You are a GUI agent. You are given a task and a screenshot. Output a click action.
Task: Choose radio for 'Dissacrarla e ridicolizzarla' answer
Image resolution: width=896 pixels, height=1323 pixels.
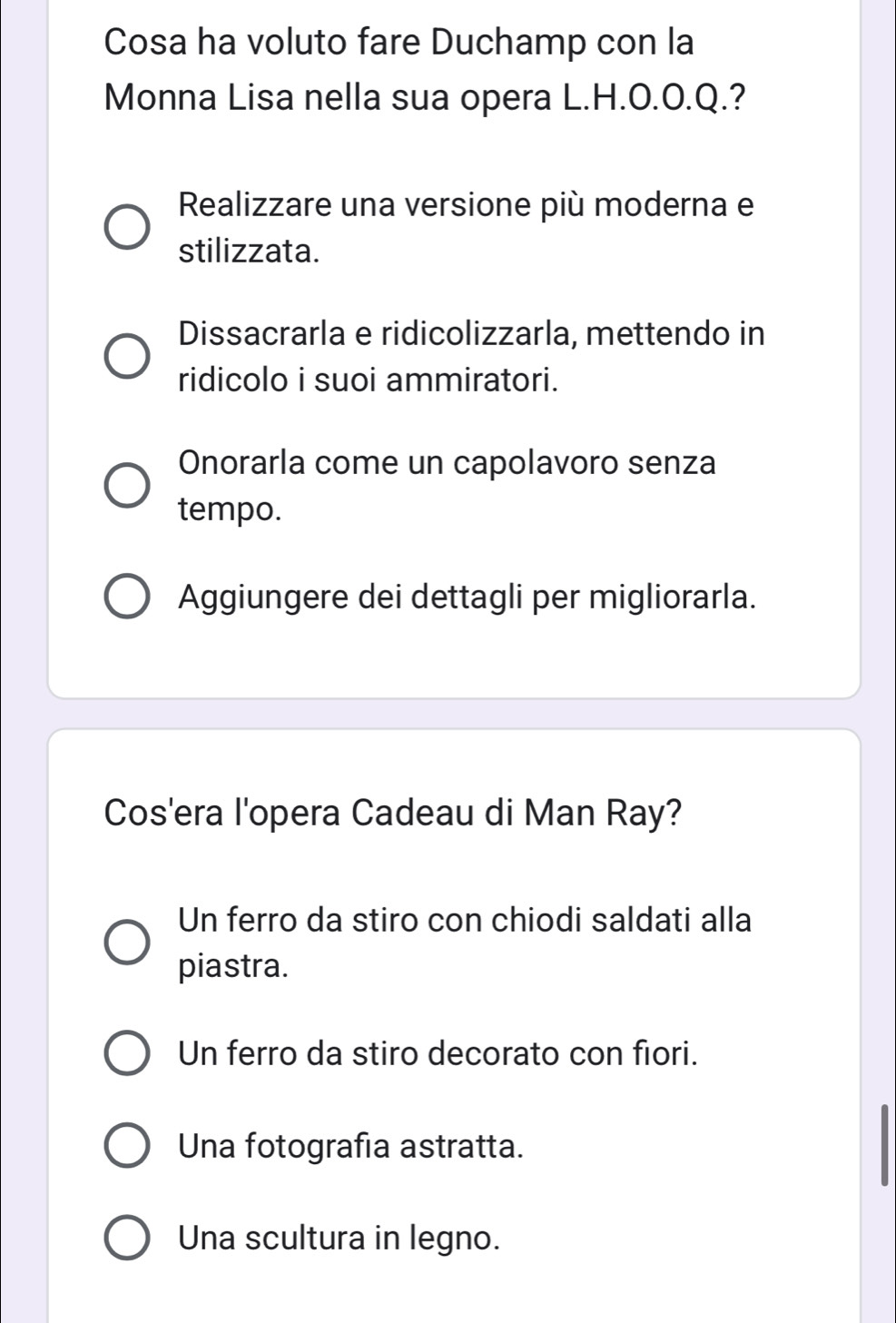127,357
